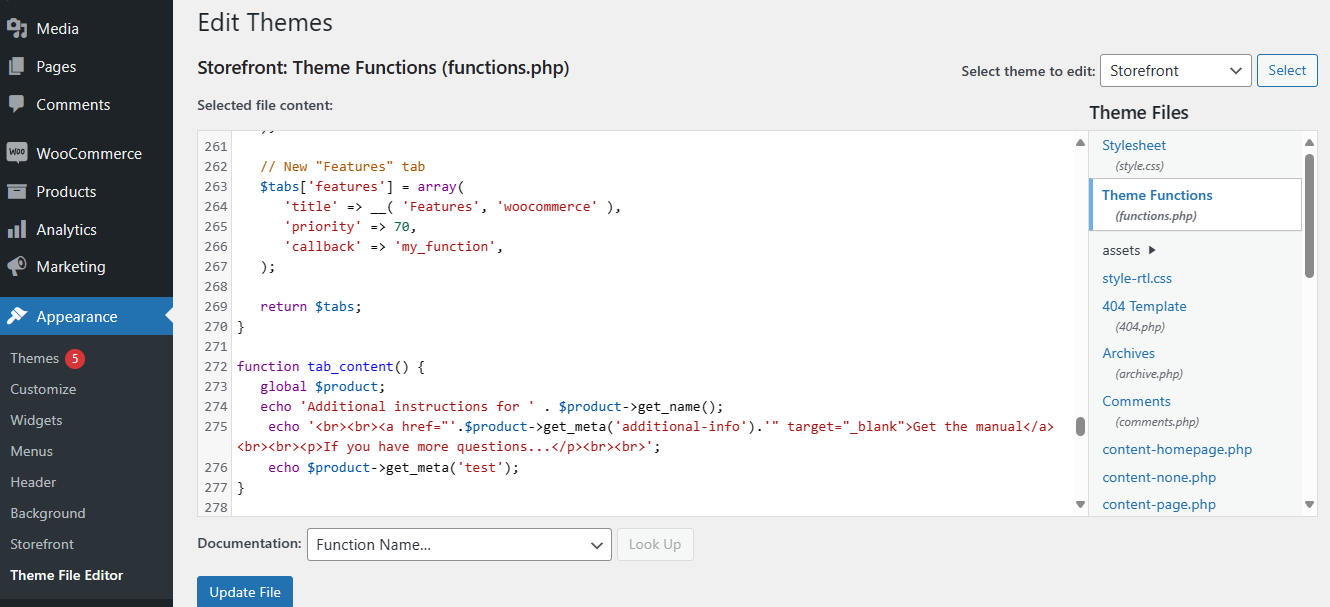The width and height of the screenshot is (1330, 607).
Task: Click the Media sidebar icon
Action: point(16,28)
